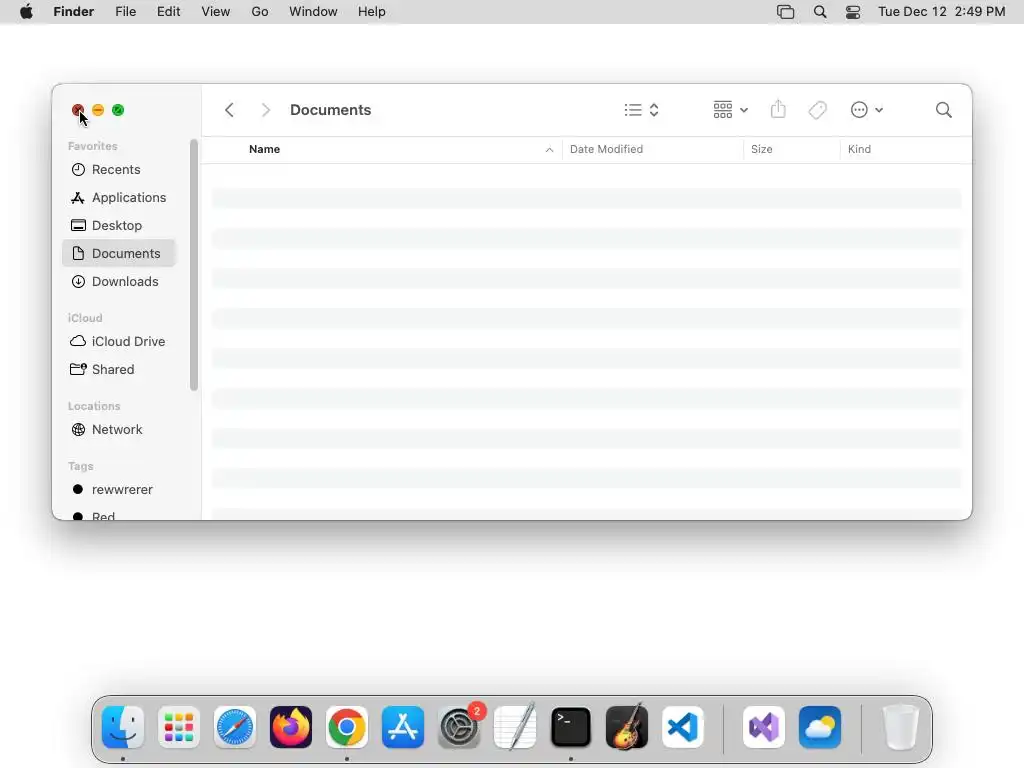The width and height of the screenshot is (1024, 768).
Task: Select Network under Locations
Action: (x=119, y=430)
